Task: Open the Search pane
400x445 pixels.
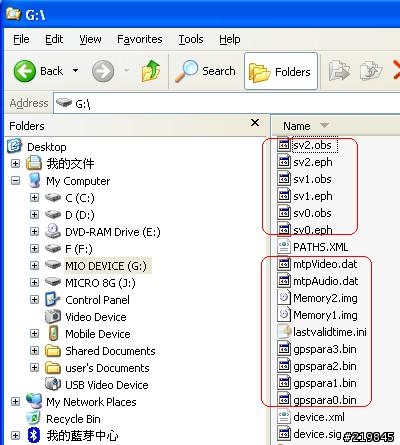Action: (x=205, y=71)
